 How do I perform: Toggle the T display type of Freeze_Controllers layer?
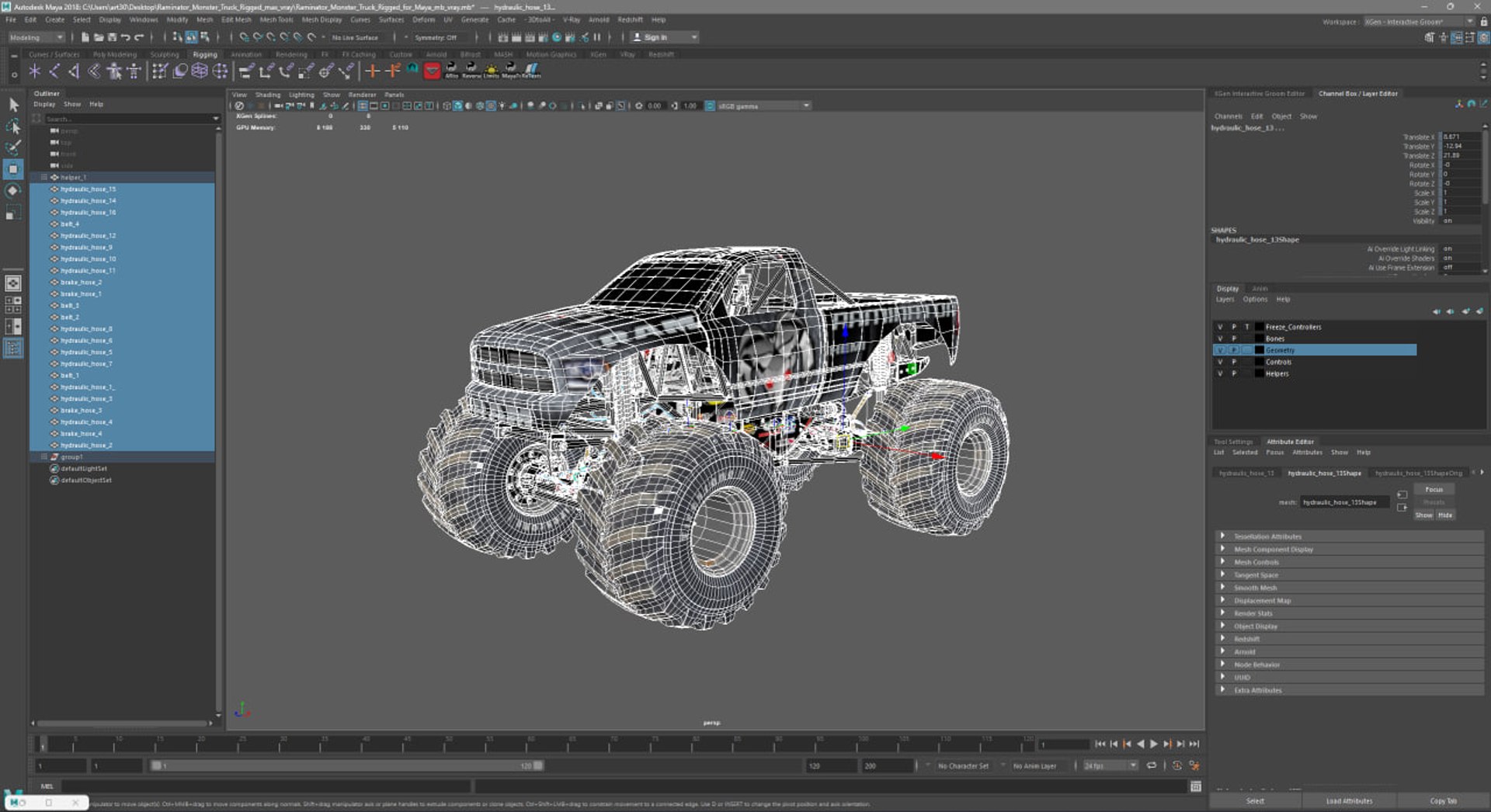[x=1247, y=327]
